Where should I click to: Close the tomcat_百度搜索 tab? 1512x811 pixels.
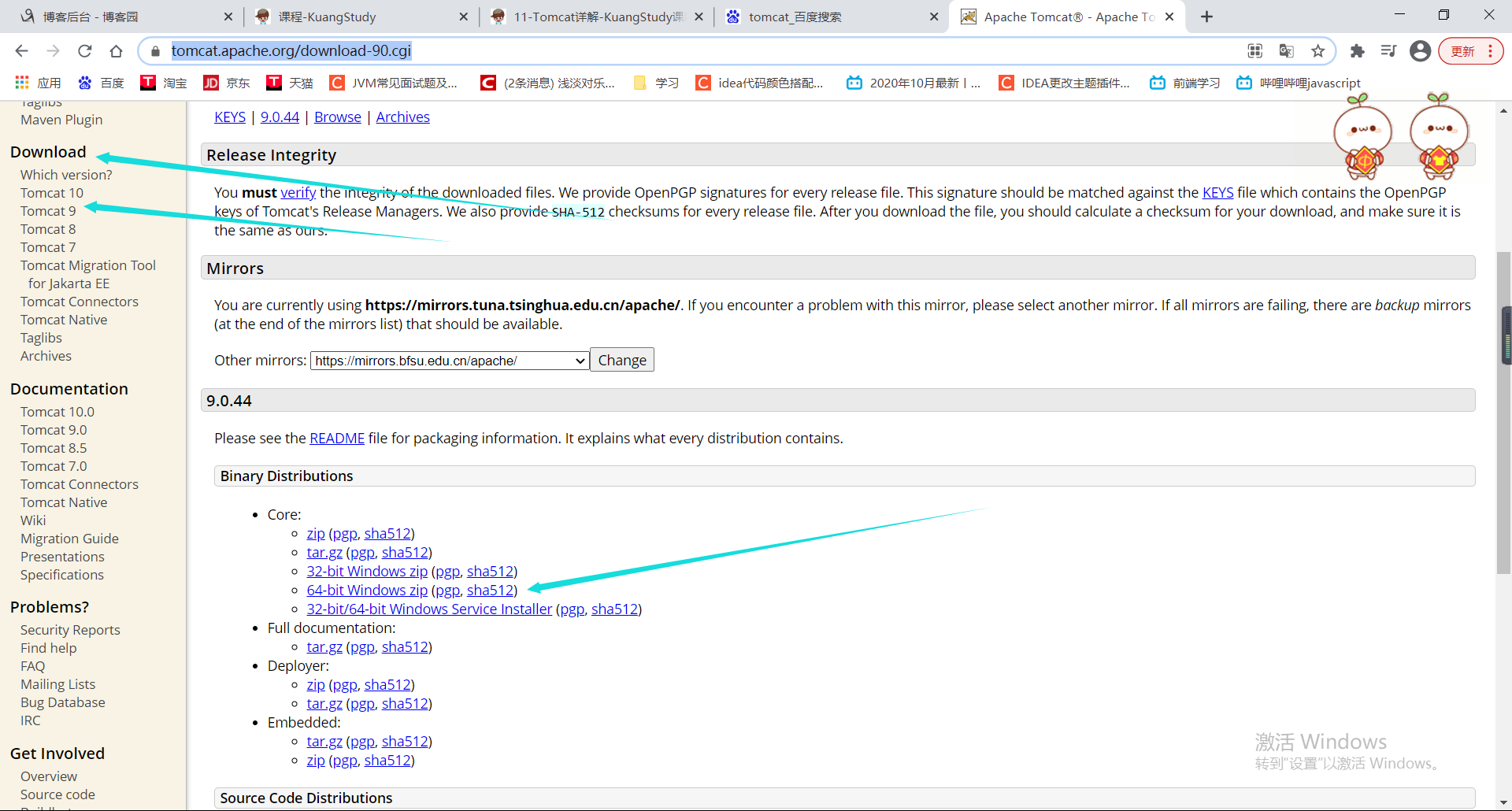934,17
